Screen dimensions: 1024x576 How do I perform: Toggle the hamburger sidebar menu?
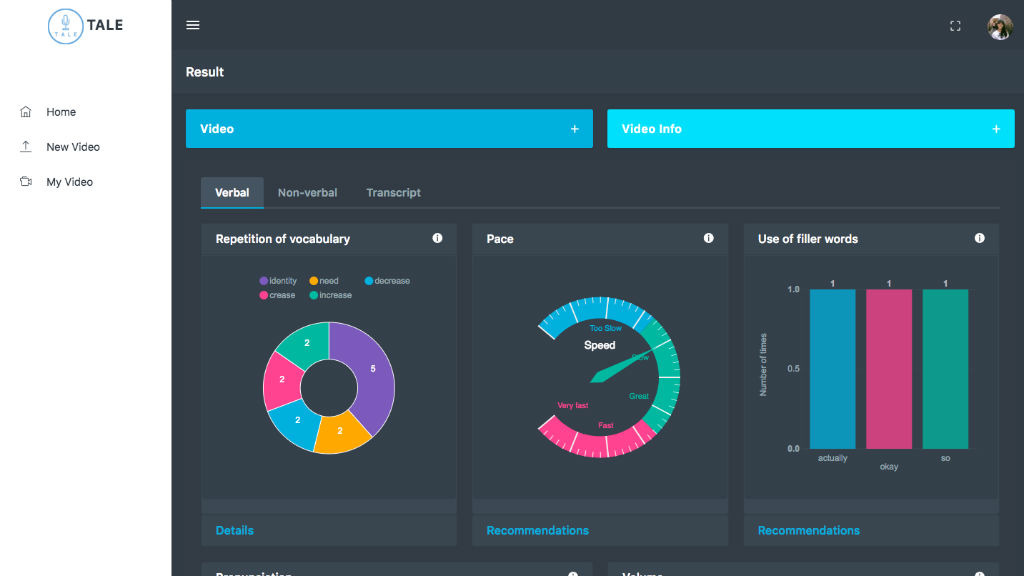coord(193,25)
